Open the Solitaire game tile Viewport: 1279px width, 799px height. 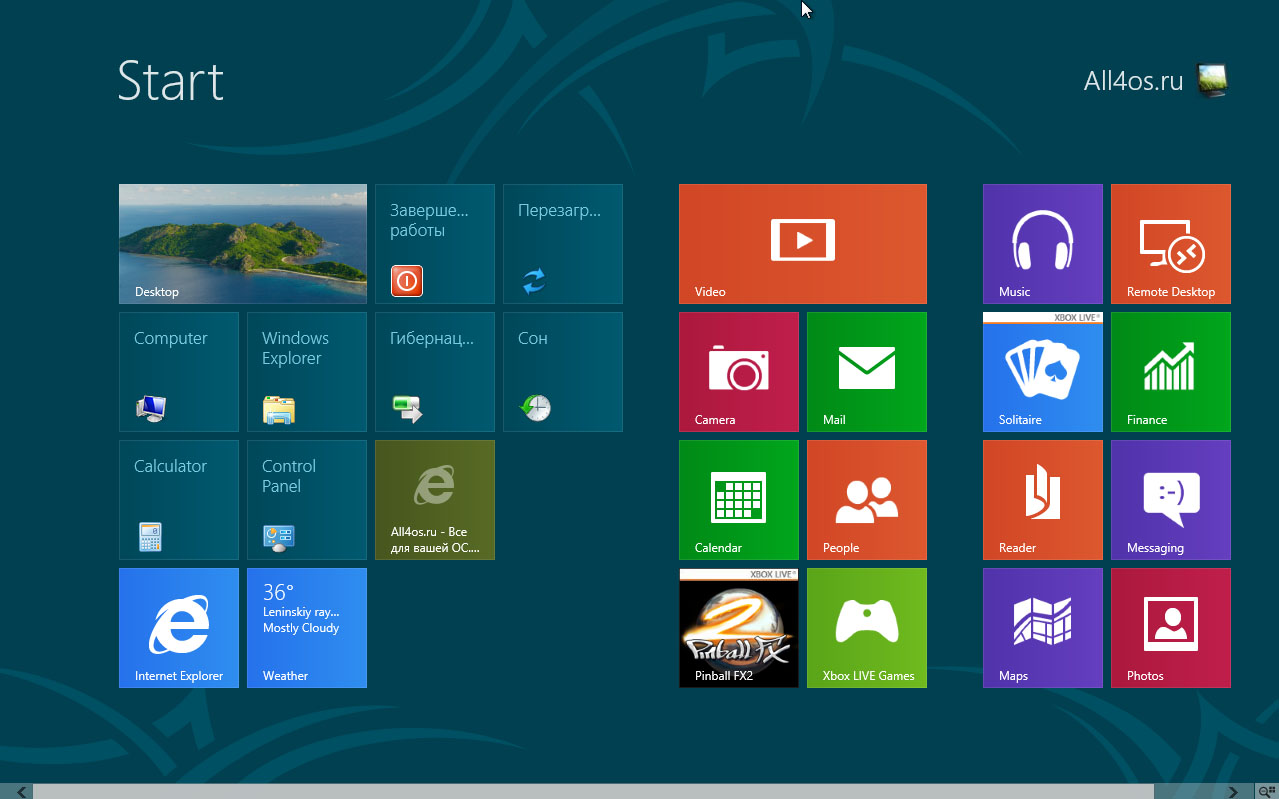click(1043, 372)
